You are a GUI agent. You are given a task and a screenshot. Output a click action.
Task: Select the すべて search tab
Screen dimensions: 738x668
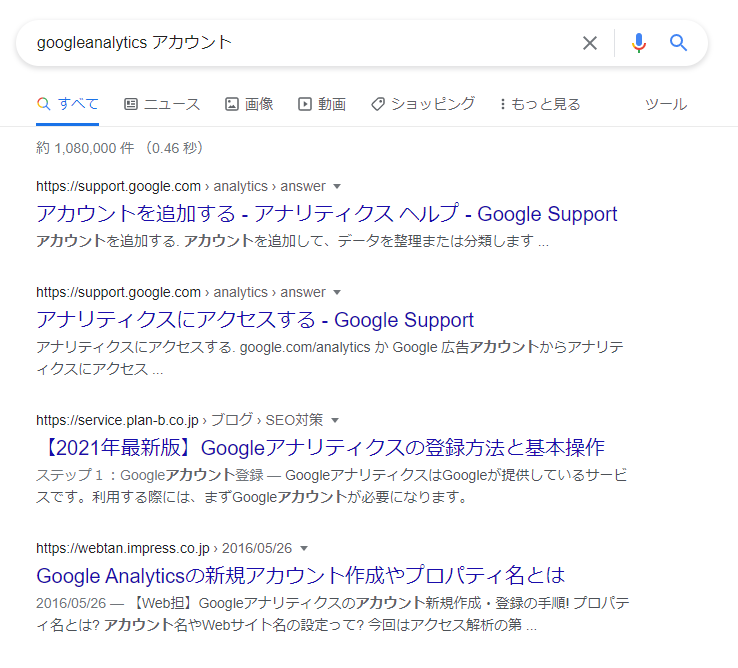tap(68, 104)
